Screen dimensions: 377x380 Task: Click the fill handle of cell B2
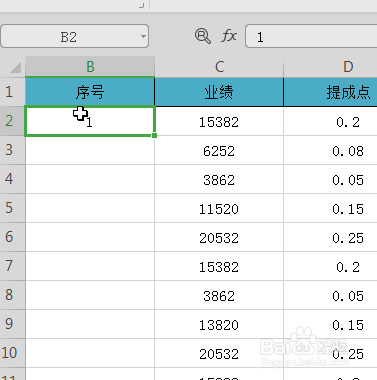154,135
